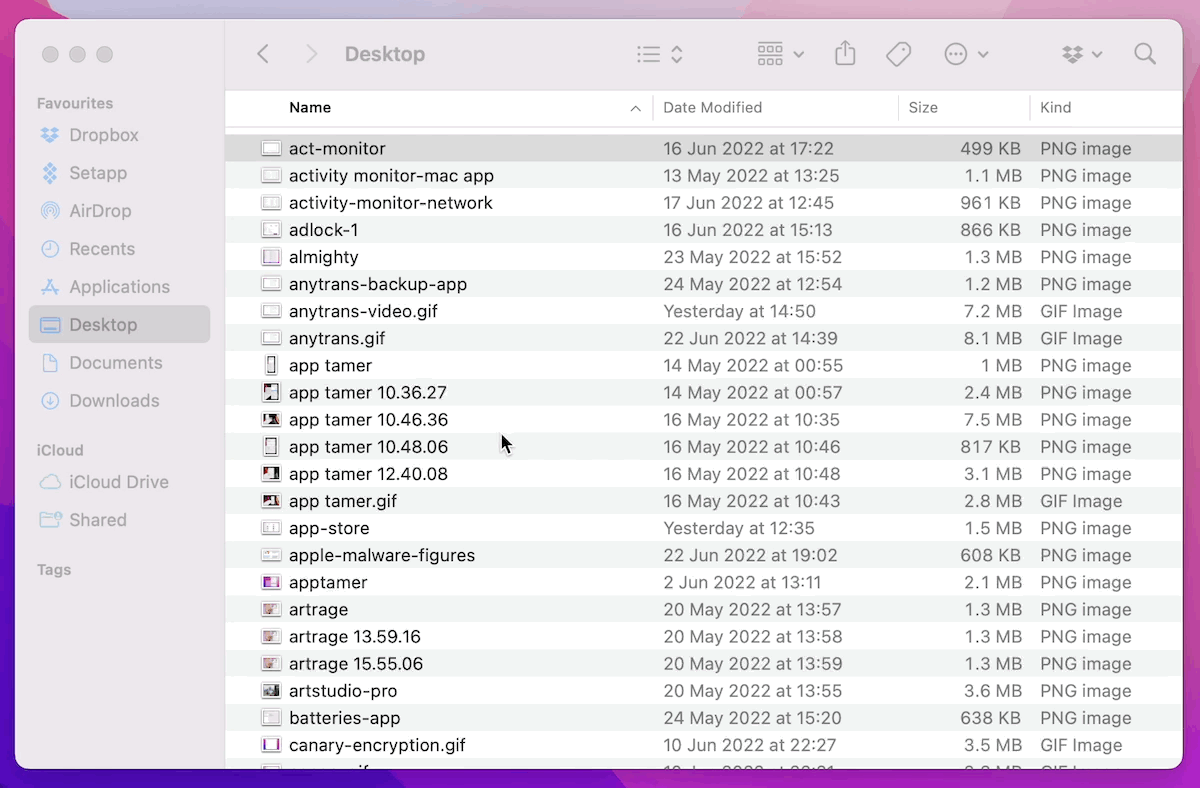Click the iCloud section heading
The image size is (1200, 788).
coord(60,450)
